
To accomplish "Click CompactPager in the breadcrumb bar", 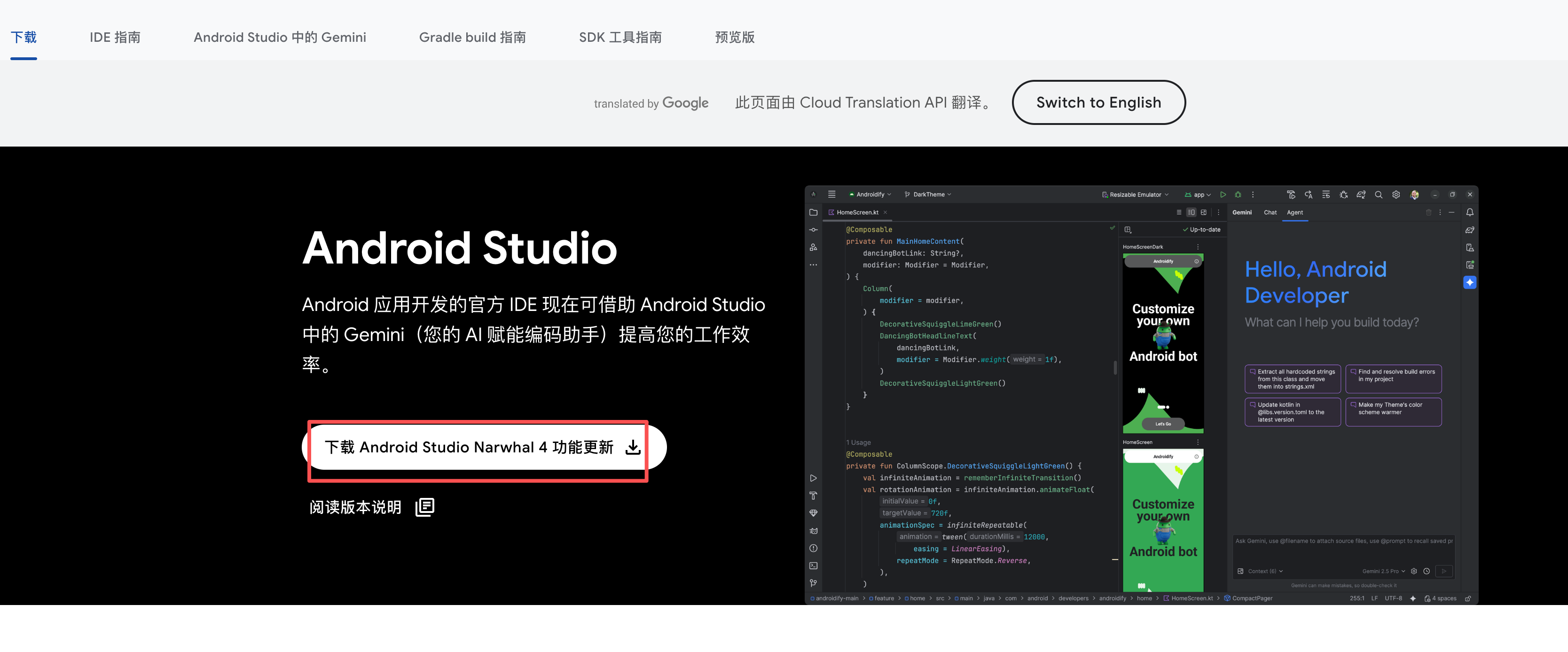I will 1248,598.
